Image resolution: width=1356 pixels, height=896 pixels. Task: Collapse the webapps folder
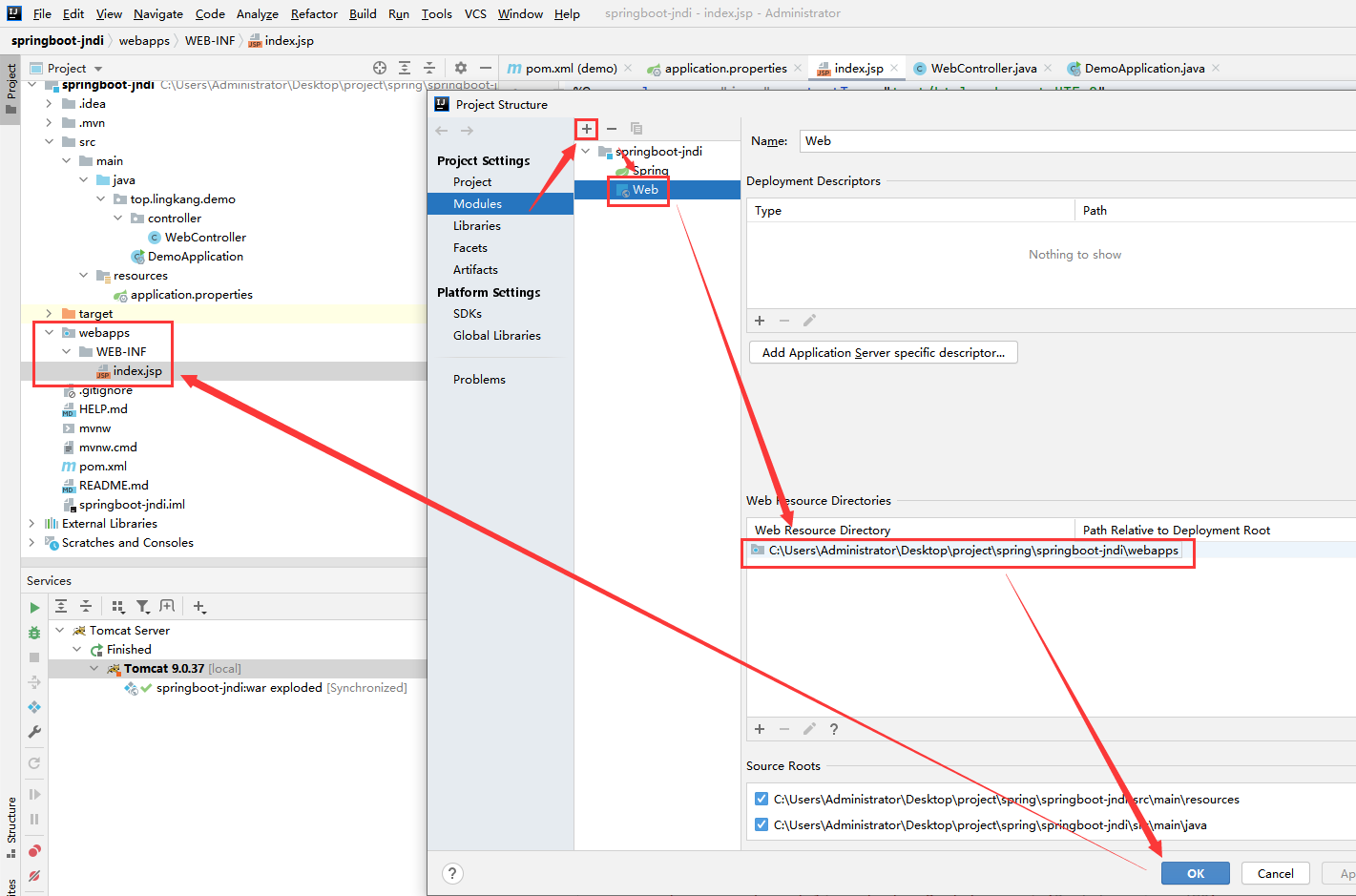tap(49, 333)
